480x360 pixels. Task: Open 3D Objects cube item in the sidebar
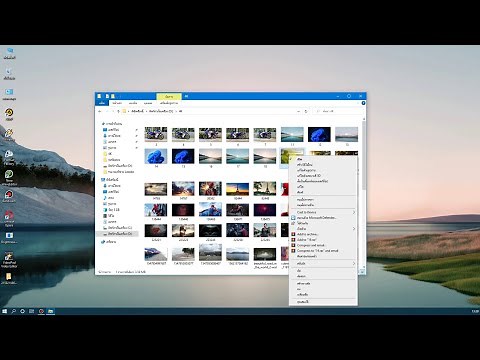(x=111, y=210)
